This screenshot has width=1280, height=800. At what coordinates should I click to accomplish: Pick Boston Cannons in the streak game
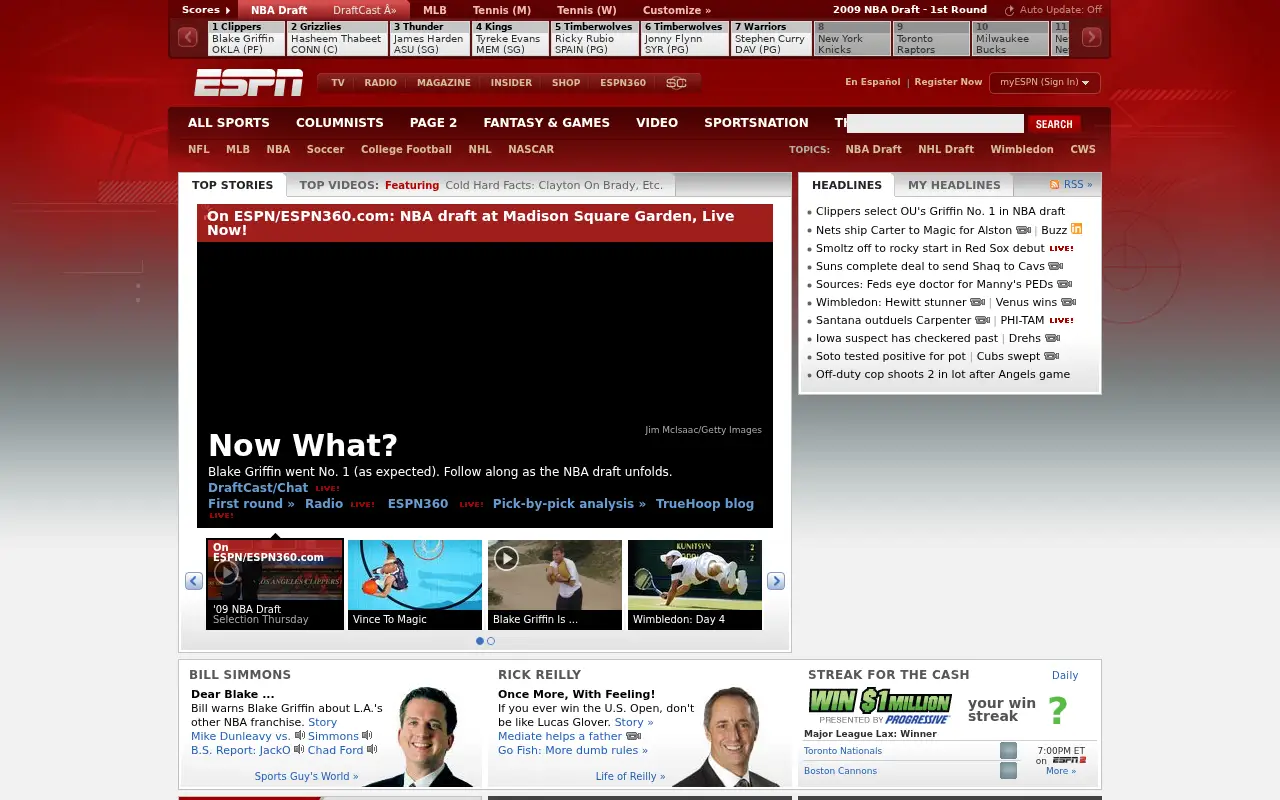click(1008, 771)
